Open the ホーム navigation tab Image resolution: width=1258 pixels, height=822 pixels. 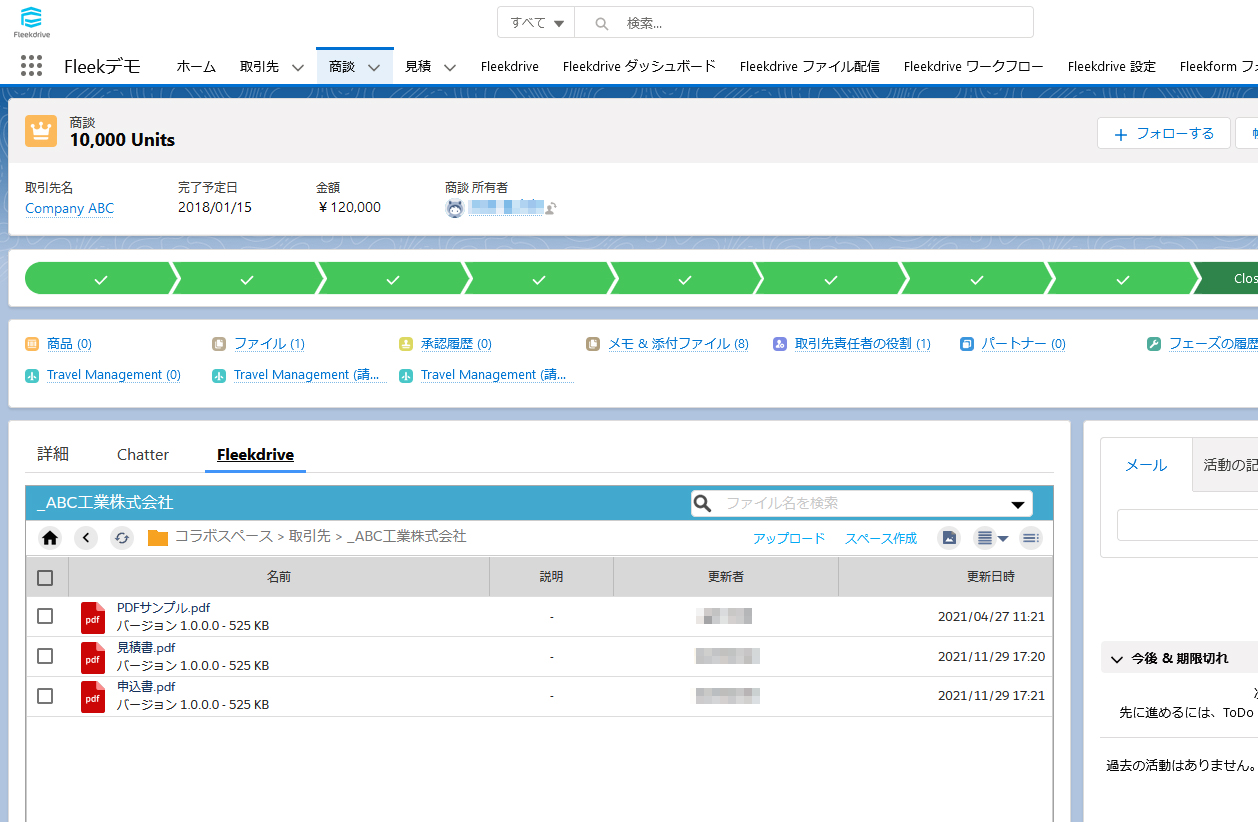(x=196, y=67)
